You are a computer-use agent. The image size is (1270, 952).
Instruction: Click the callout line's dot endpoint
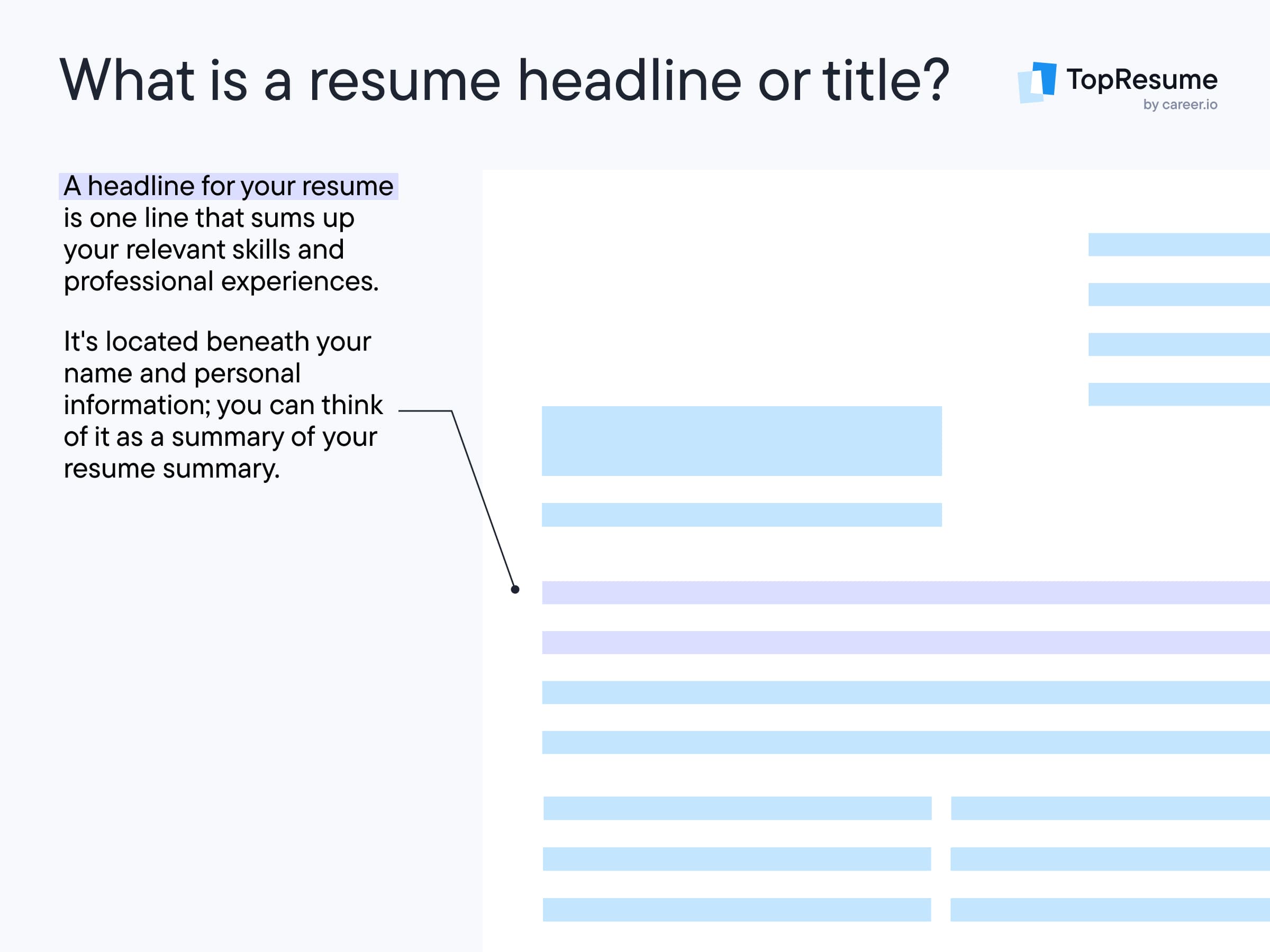point(515,589)
